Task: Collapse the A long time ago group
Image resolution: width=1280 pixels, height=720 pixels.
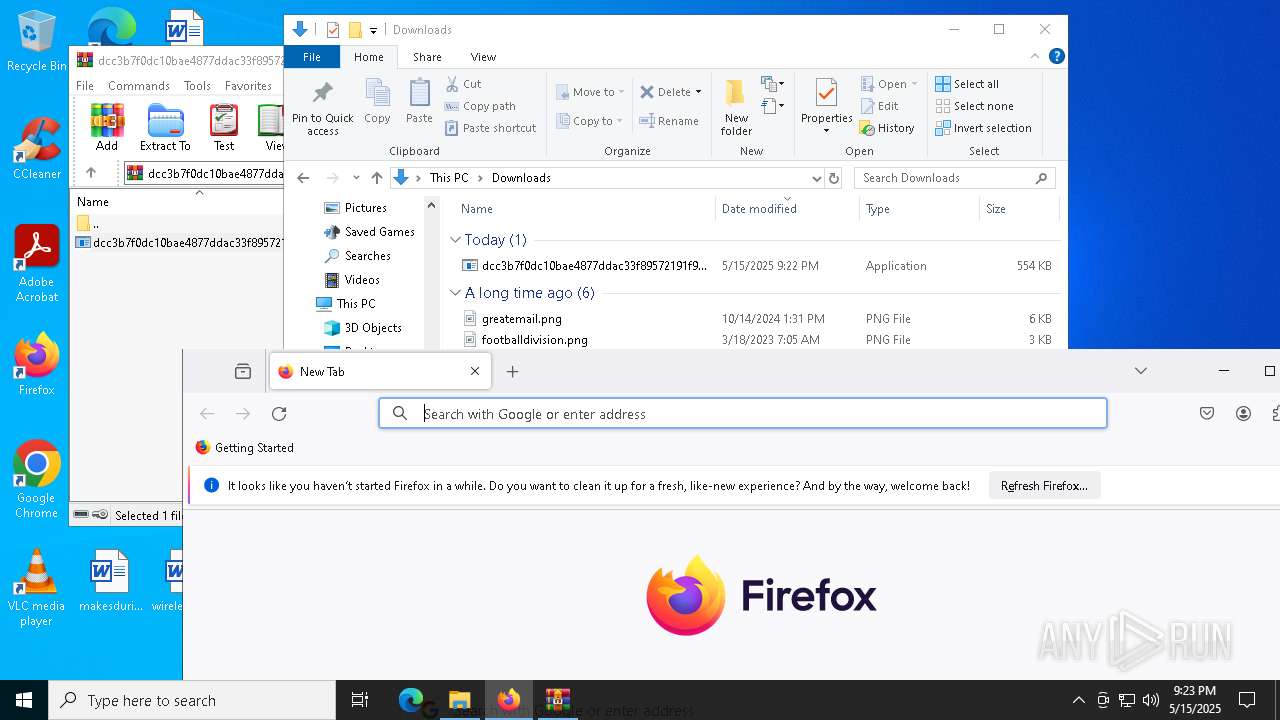Action: 455,293
